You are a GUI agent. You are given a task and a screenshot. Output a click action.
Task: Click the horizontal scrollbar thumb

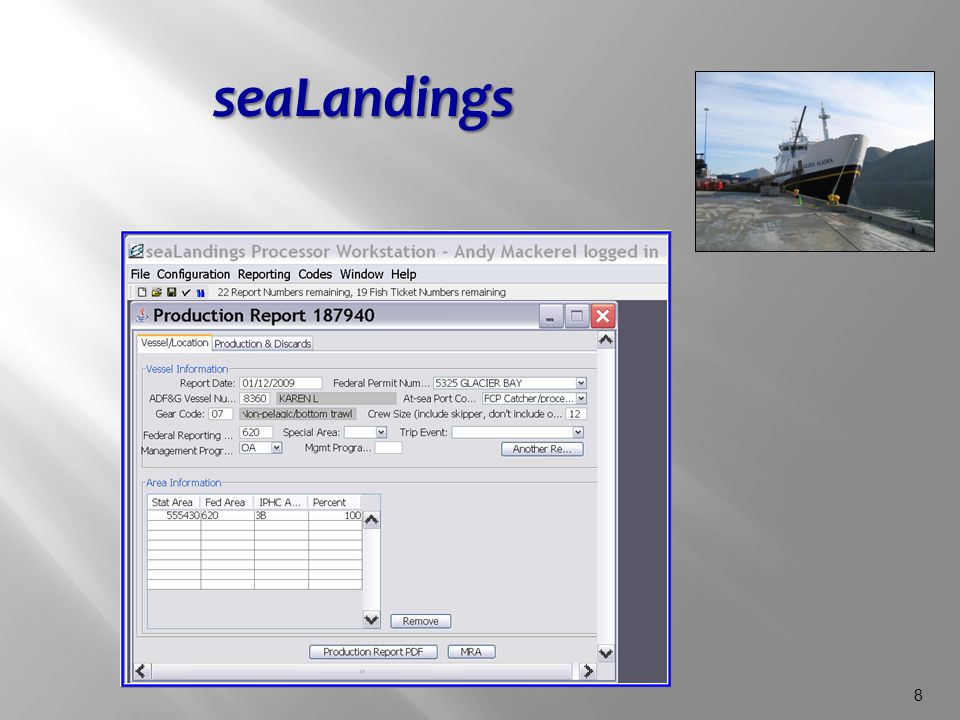click(x=362, y=671)
